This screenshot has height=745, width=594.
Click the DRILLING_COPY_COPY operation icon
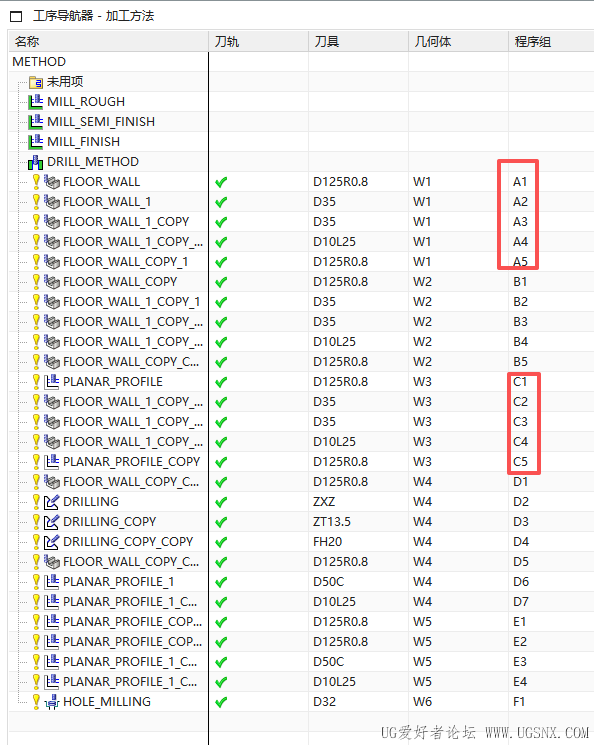[x=52, y=542]
